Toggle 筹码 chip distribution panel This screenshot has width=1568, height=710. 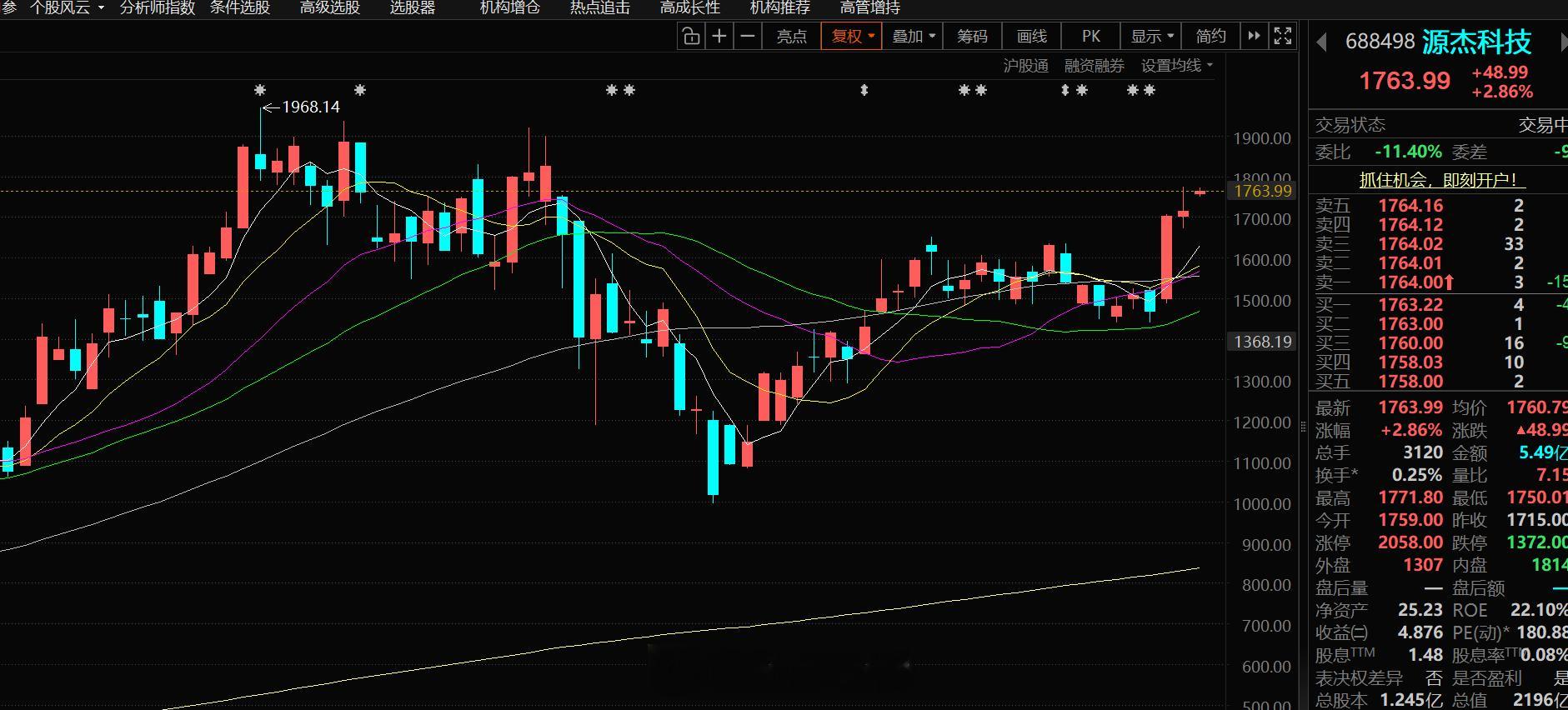[972, 37]
